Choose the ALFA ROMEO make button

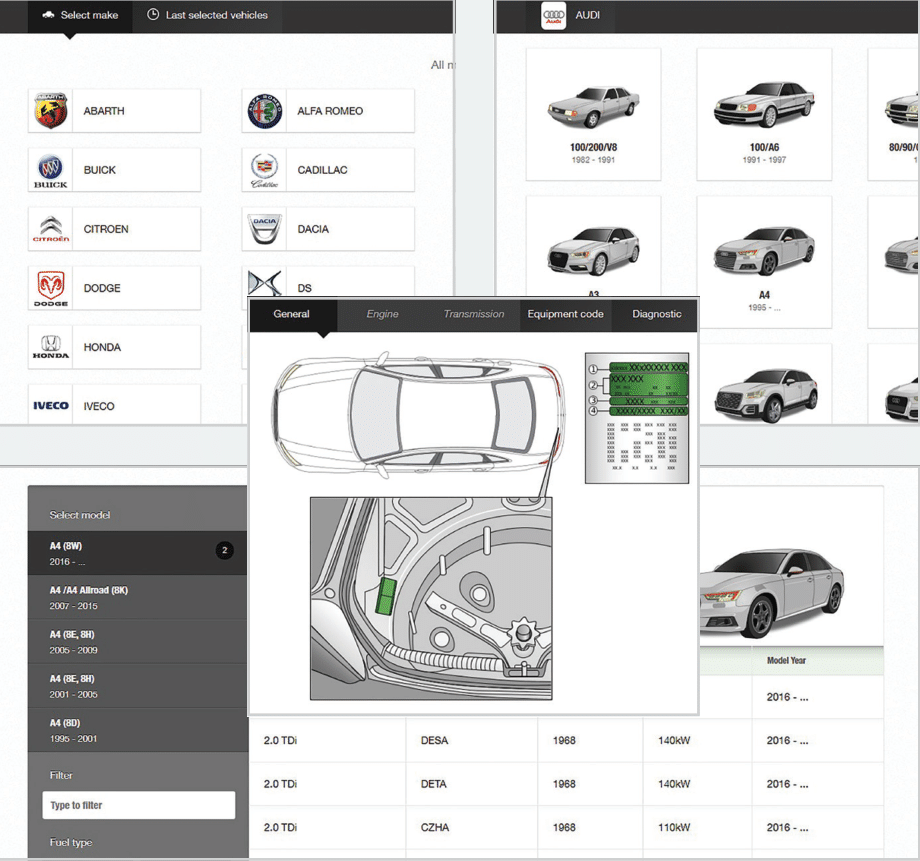point(328,111)
